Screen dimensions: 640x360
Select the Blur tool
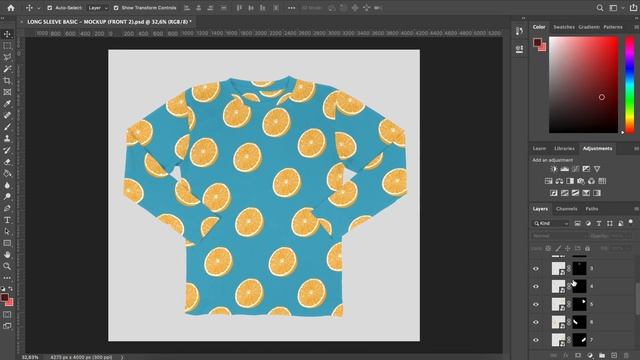[x=7, y=185]
